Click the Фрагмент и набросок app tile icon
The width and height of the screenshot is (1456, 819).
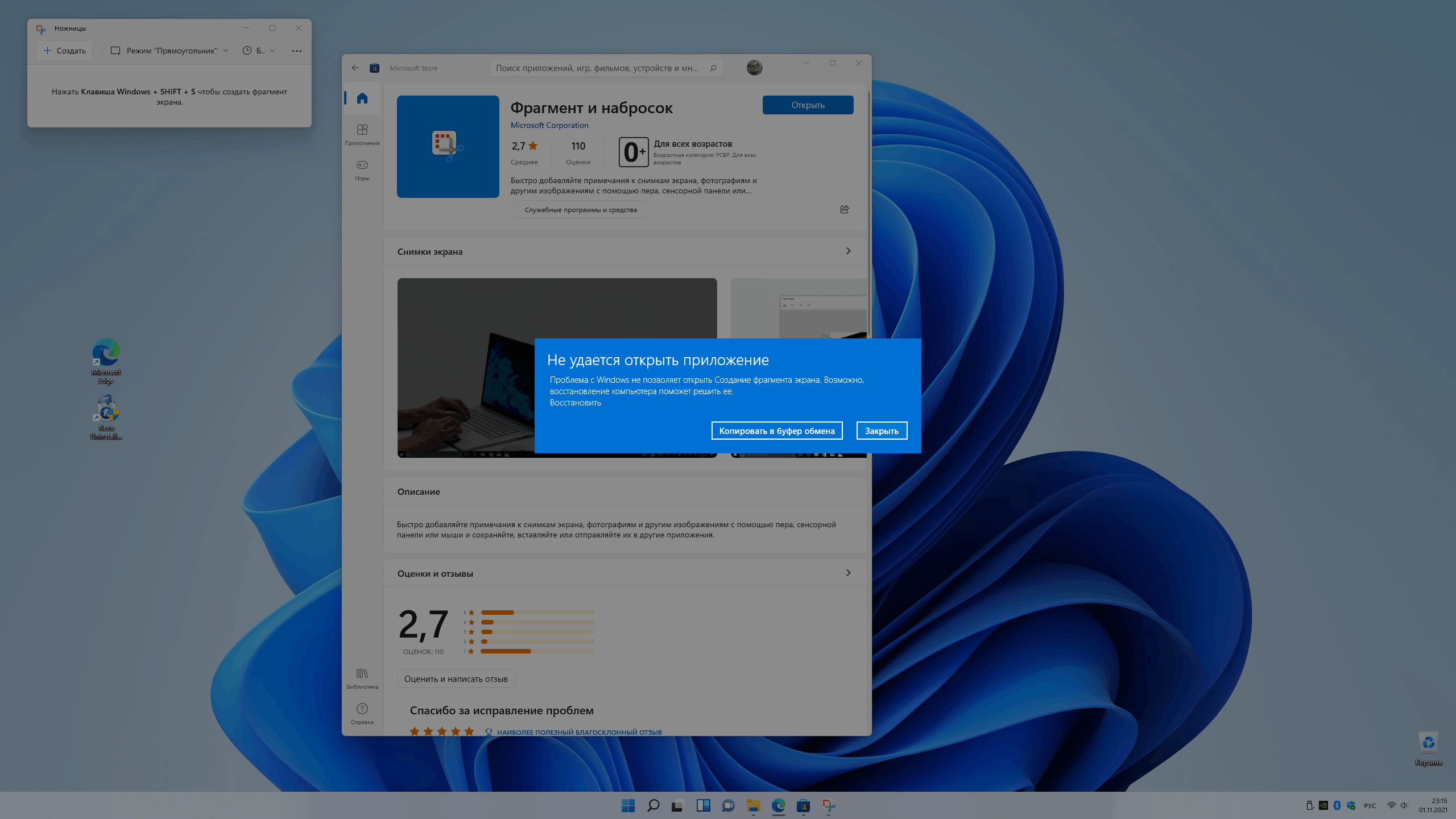[x=448, y=147]
